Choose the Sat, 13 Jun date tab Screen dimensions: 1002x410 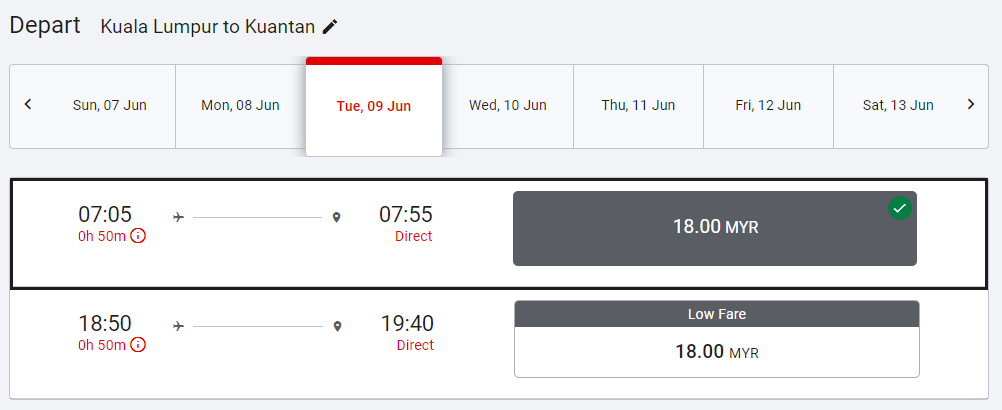[898, 105]
